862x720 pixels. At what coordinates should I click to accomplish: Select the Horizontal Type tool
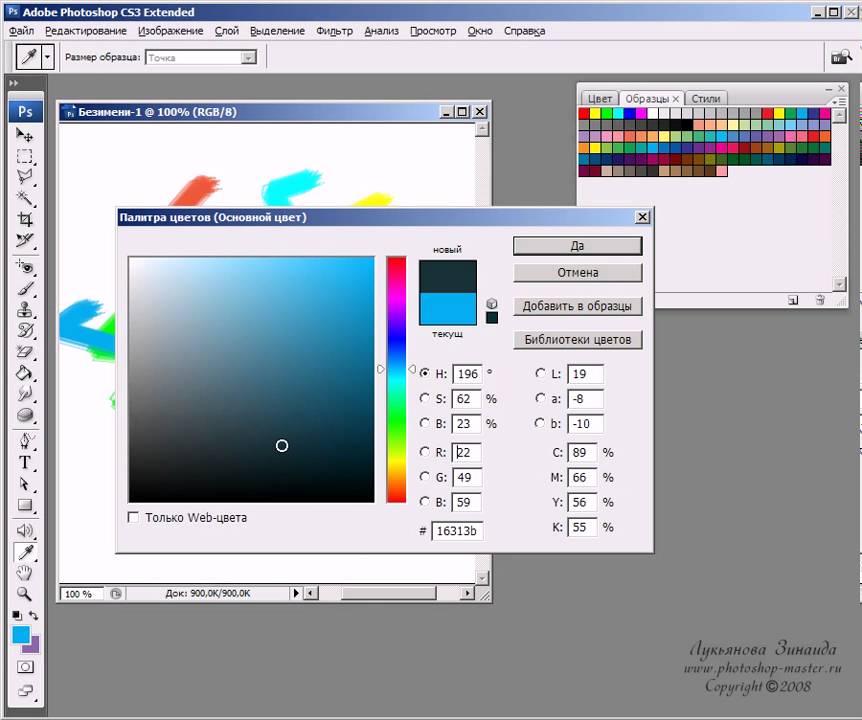coord(25,463)
